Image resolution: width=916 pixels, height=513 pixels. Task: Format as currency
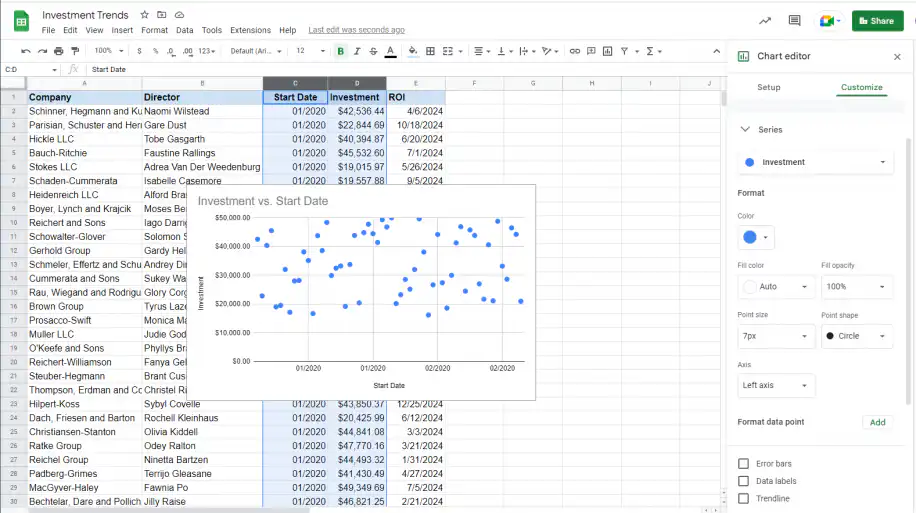tap(139, 51)
